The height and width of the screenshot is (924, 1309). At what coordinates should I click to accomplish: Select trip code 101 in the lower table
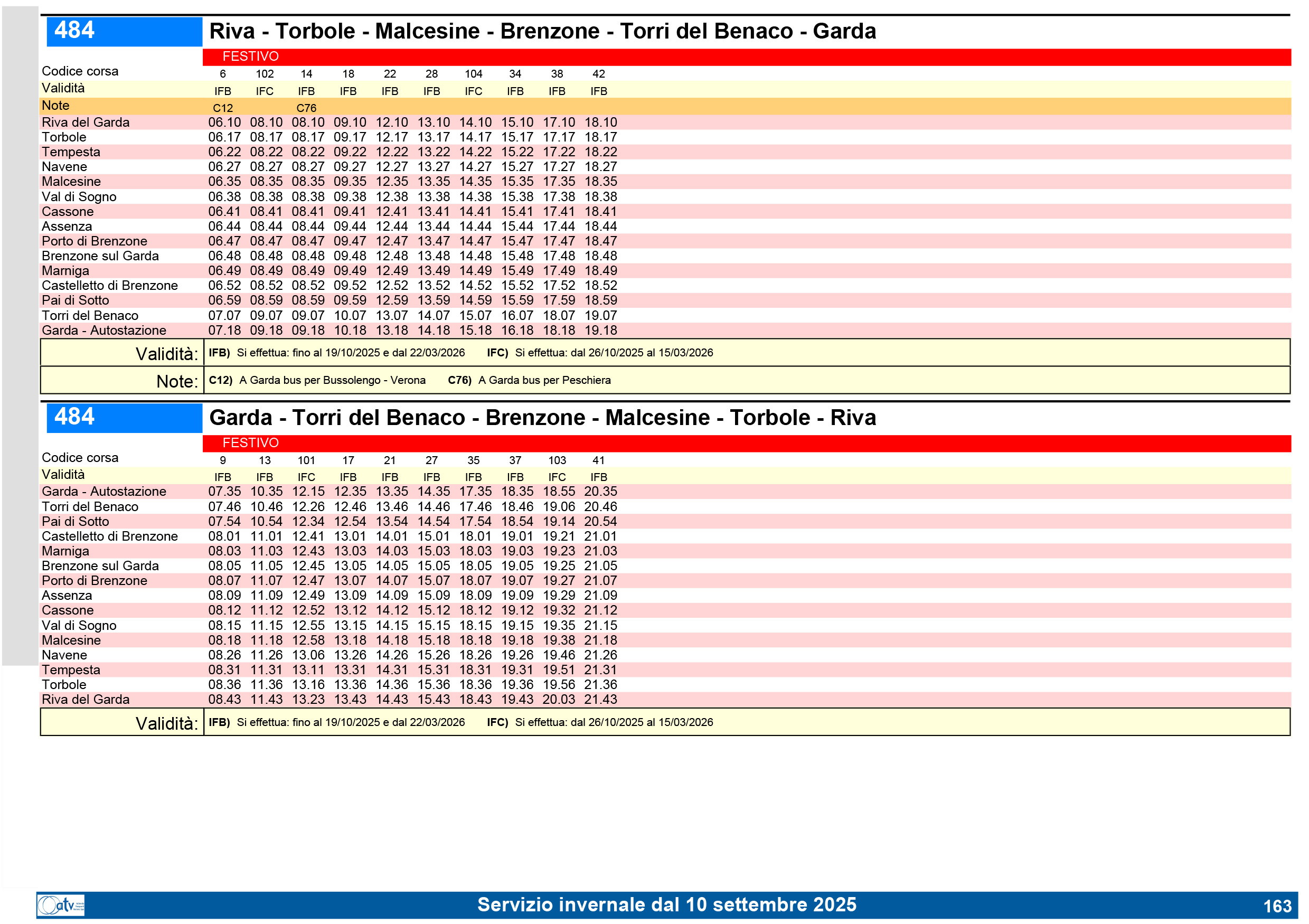(x=306, y=460)
